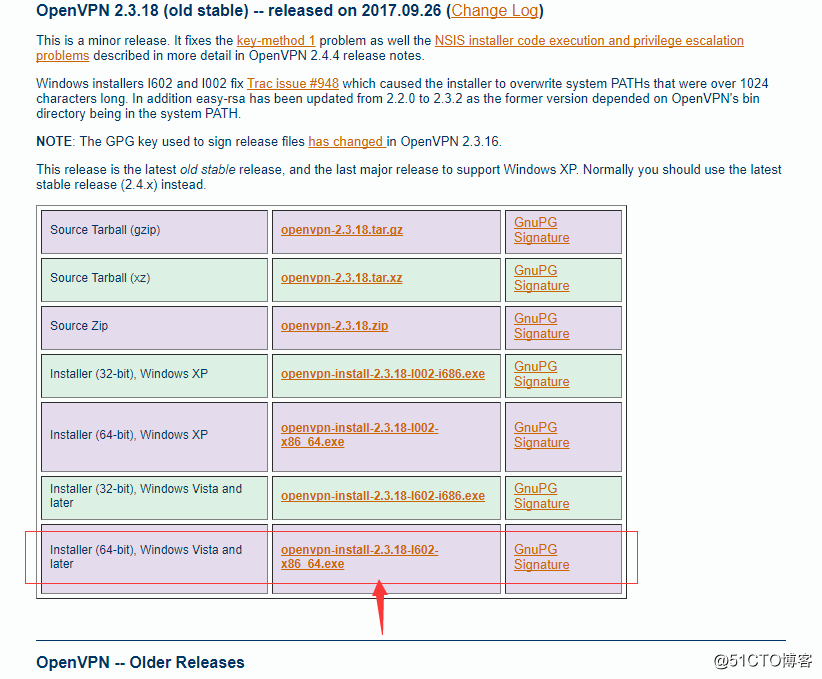
Task: Select 'Installer (32-bit), Windows XP' cell text
Action: tap(129, 374)
